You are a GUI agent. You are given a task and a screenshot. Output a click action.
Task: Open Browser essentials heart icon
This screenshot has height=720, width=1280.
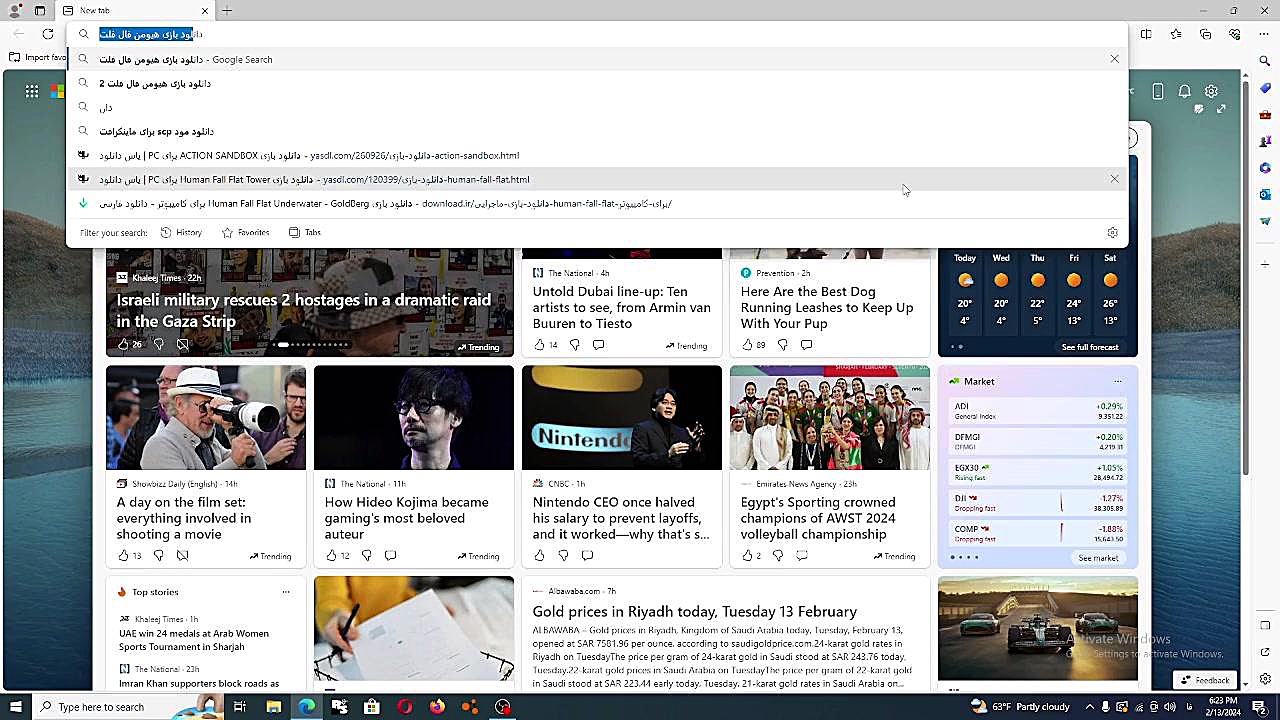pyautogui.click(x=1235, y=34)
